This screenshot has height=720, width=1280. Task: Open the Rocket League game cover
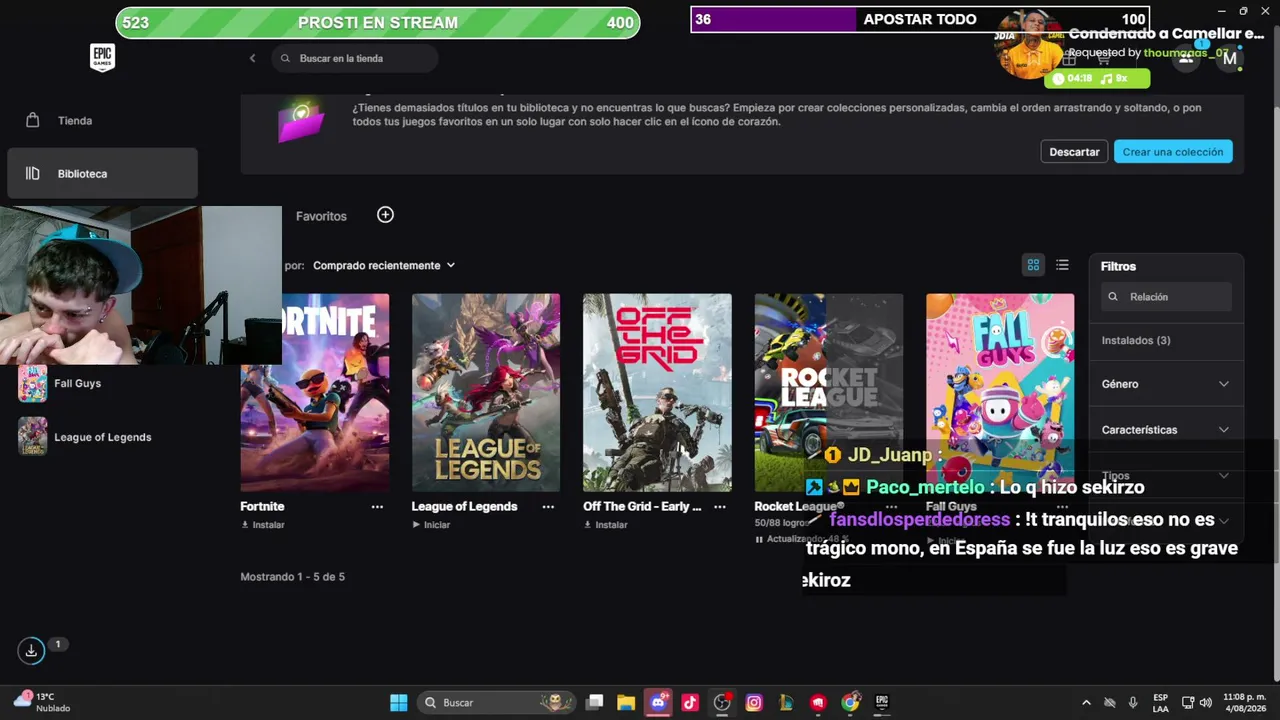(x=829, y=393)
